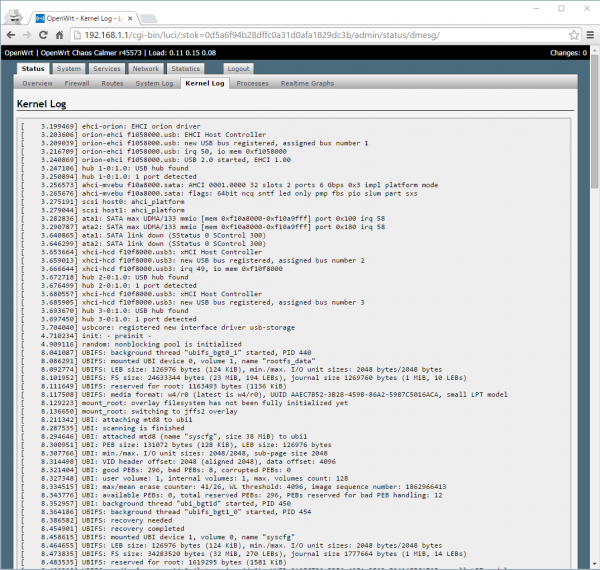This screenshot has height=570, width=600.
Task: Click the address bar URL field
Action: pyautogui.click(x=300, y=34)
